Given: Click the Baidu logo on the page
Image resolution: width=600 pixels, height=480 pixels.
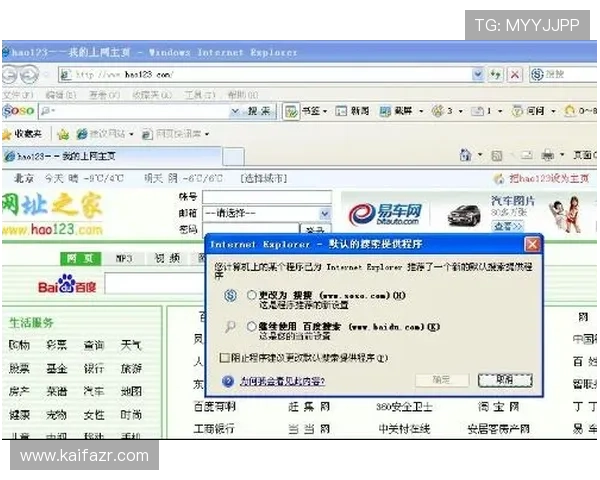Looking at the screenshot, I should 67,284.
